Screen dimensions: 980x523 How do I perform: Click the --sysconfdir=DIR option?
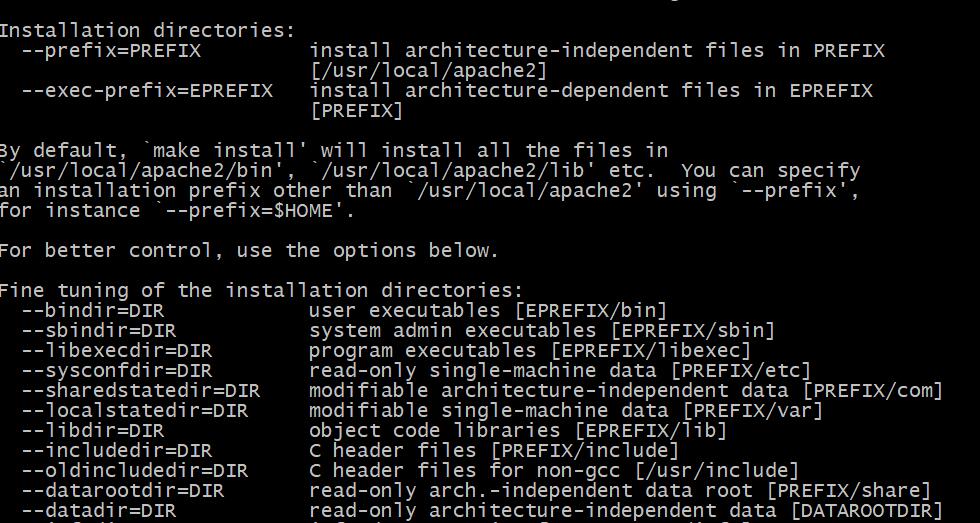click(x=118, y=371)
